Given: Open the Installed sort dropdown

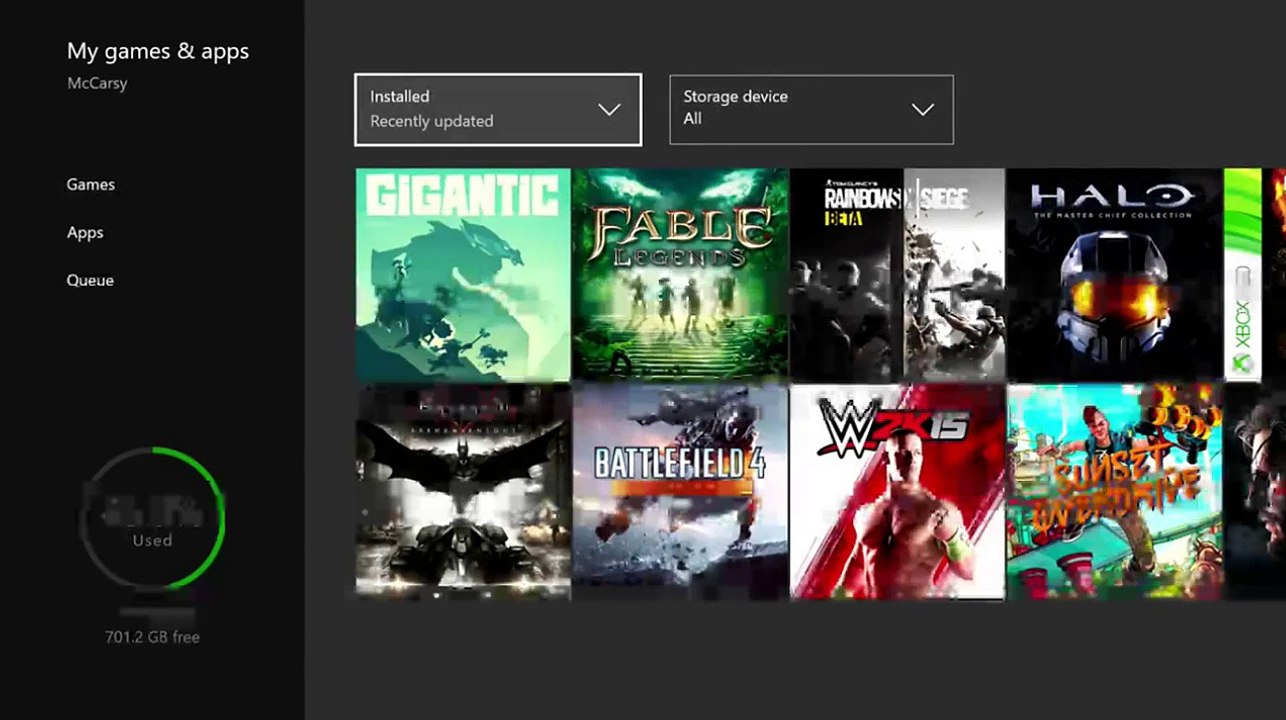Looking at the screenshot, I should click(498, 109).
